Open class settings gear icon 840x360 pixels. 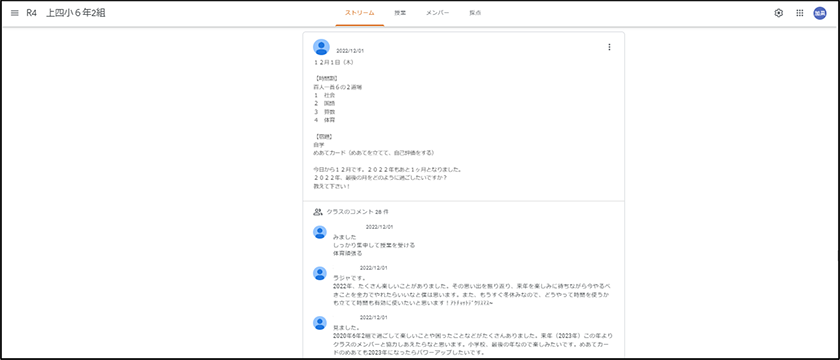(x=778, y=13)
